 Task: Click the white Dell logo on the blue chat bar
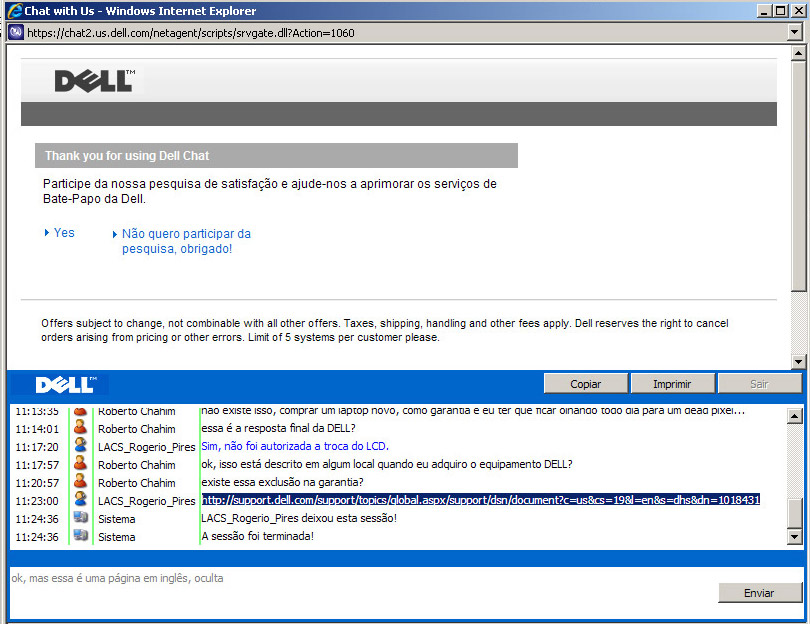66,385
